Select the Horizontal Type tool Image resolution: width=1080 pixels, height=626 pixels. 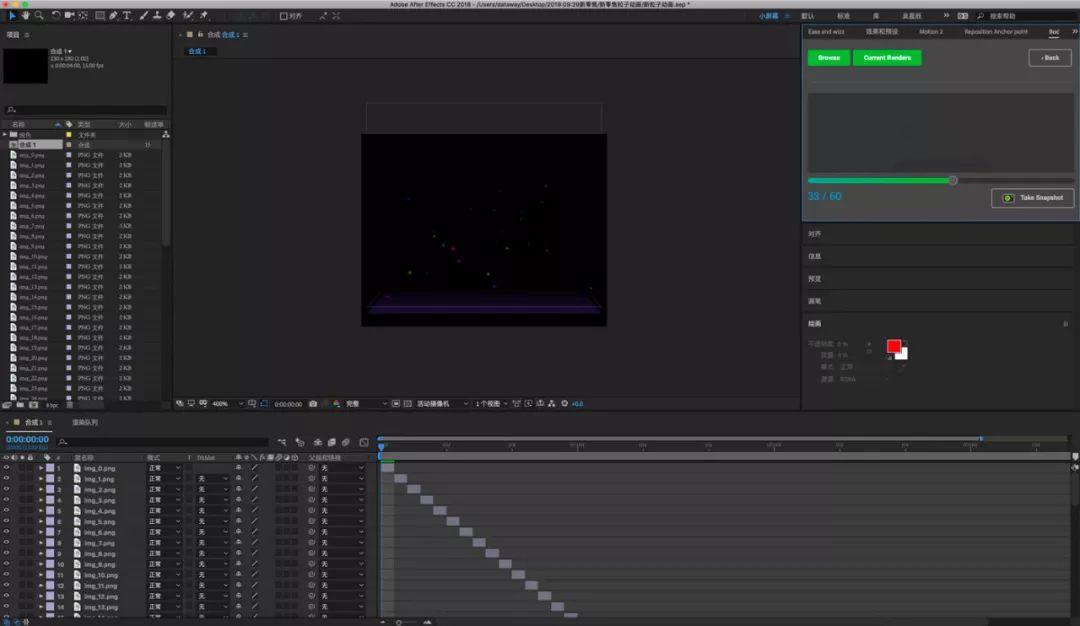(x=127, y=16)
